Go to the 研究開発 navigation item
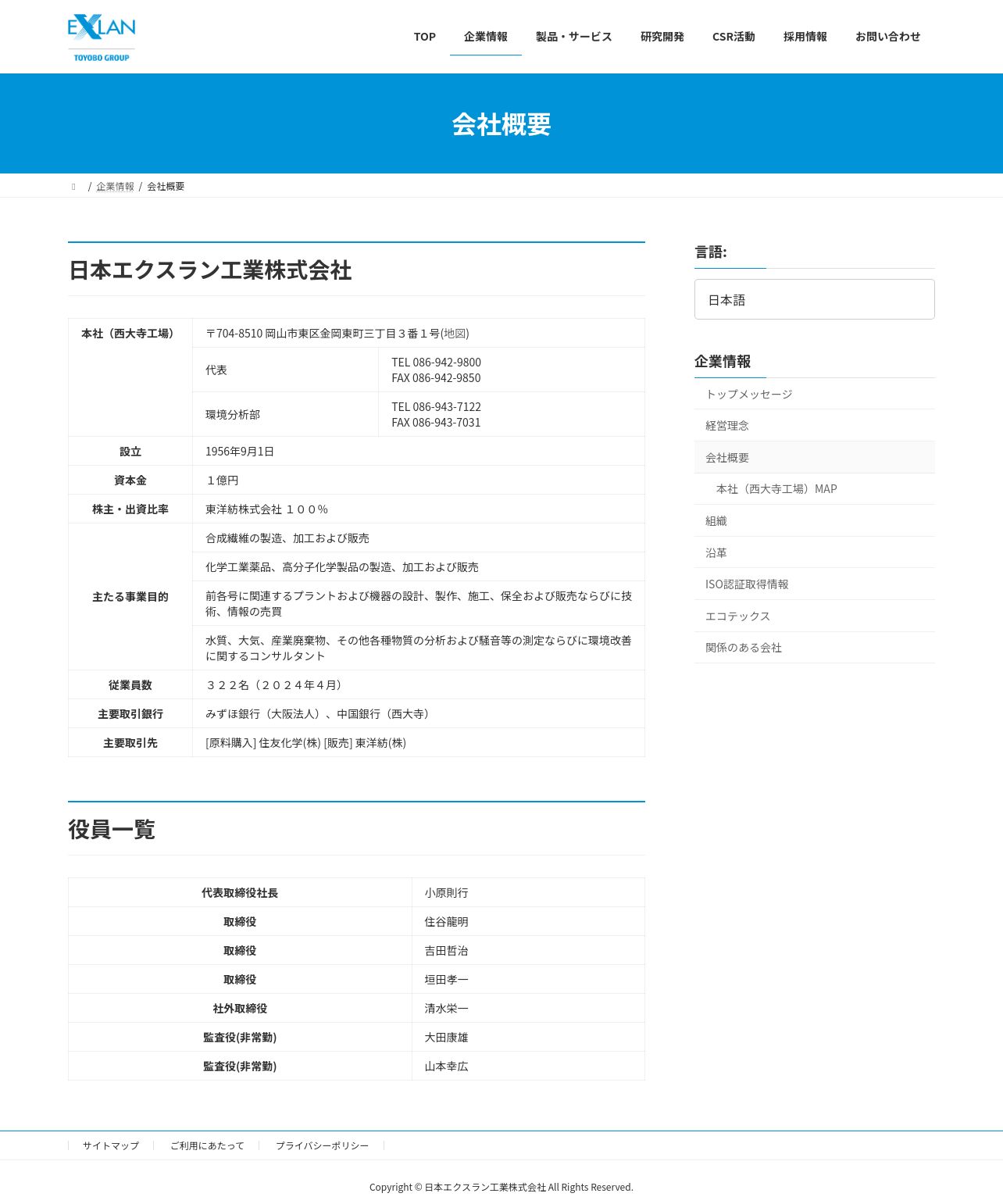1003x1204 pixels. tap(662, 37)
